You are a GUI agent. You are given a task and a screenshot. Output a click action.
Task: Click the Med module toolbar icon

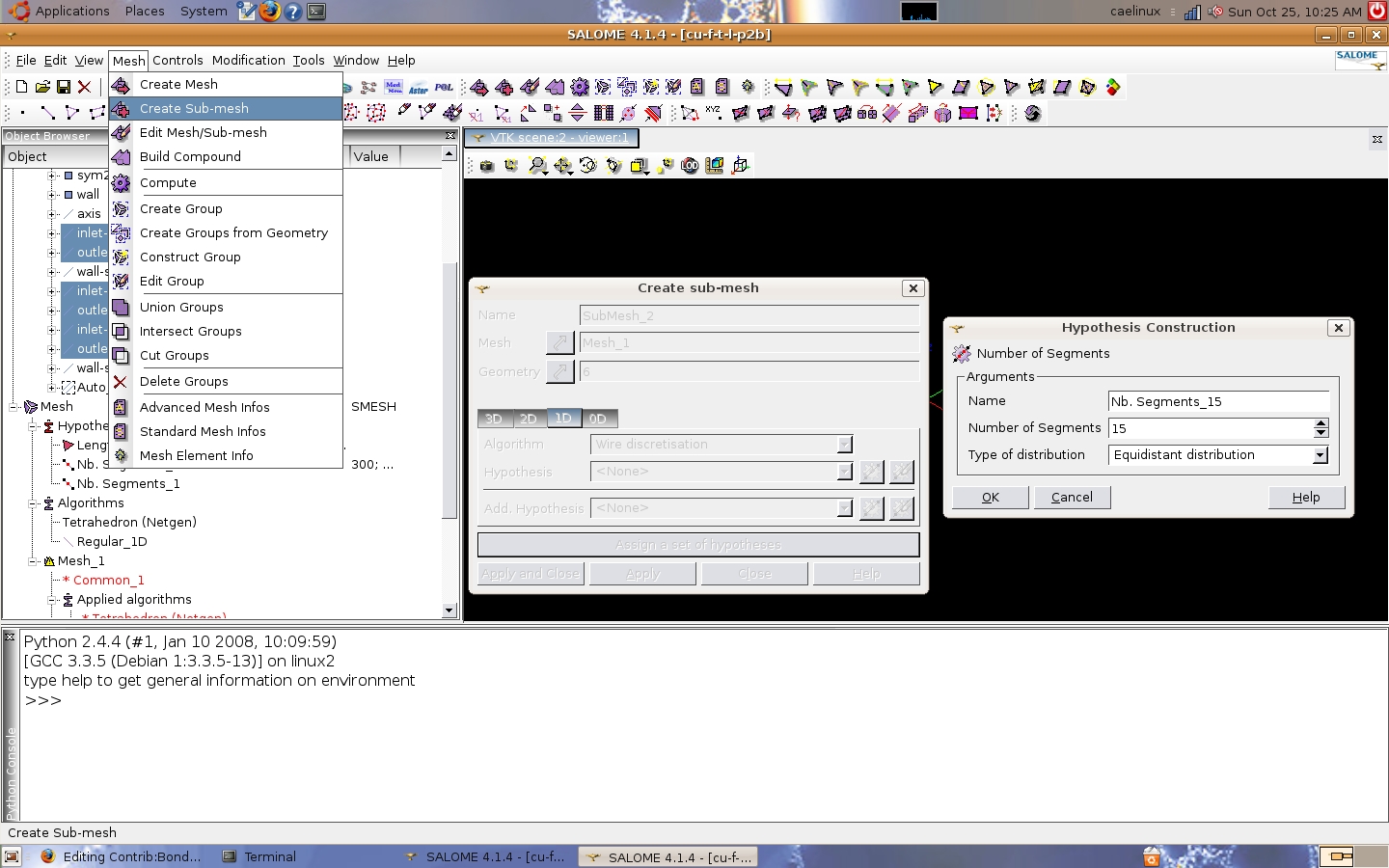pos(394,88)
